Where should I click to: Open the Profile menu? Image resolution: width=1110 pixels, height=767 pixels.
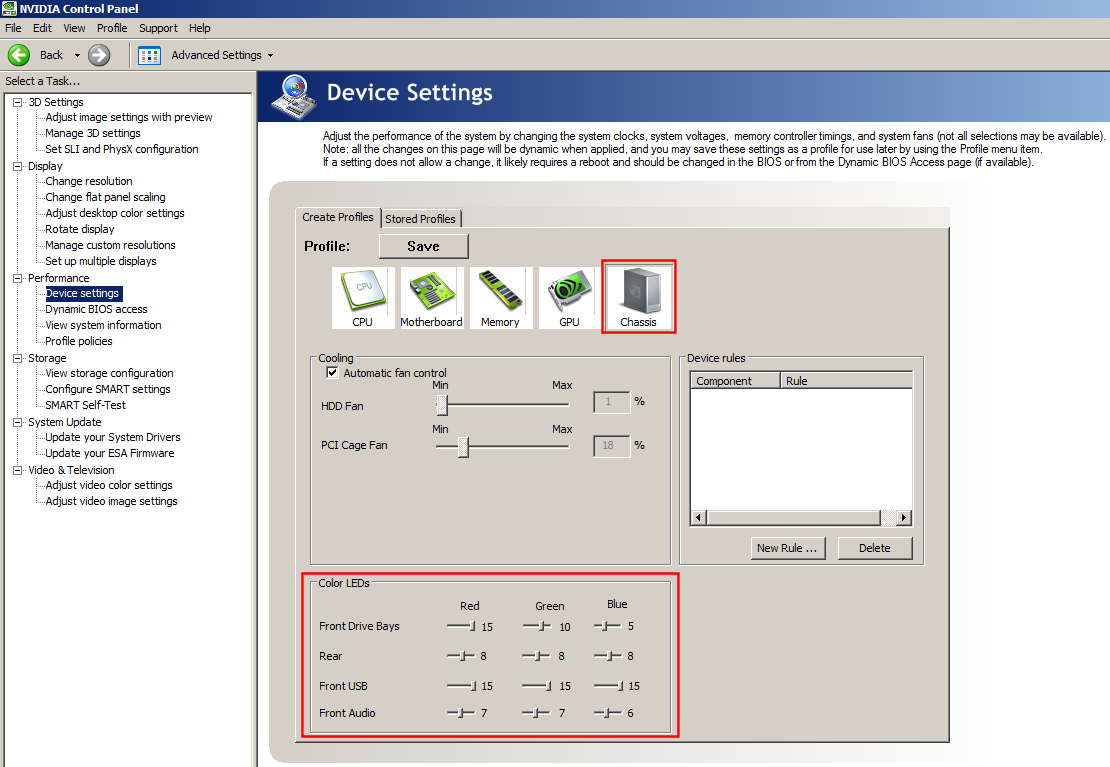click(112, 28)
